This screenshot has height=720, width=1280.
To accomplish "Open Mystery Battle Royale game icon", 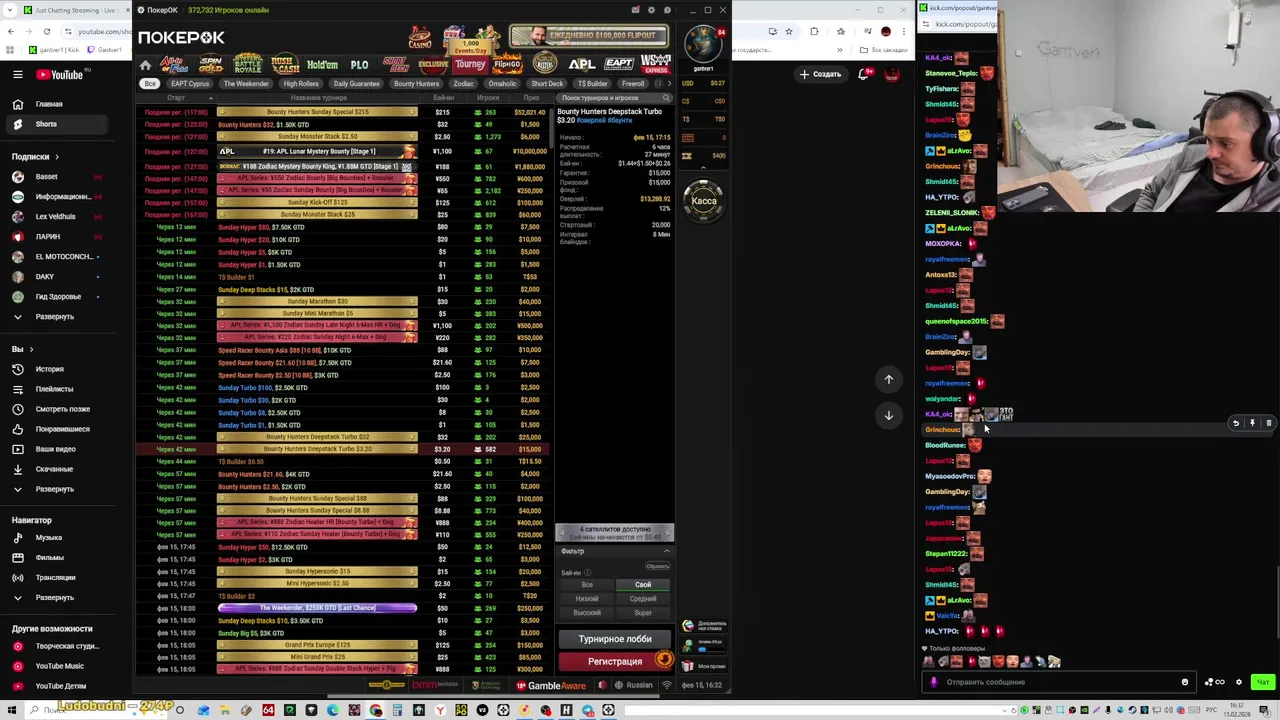I will point(247,65).
